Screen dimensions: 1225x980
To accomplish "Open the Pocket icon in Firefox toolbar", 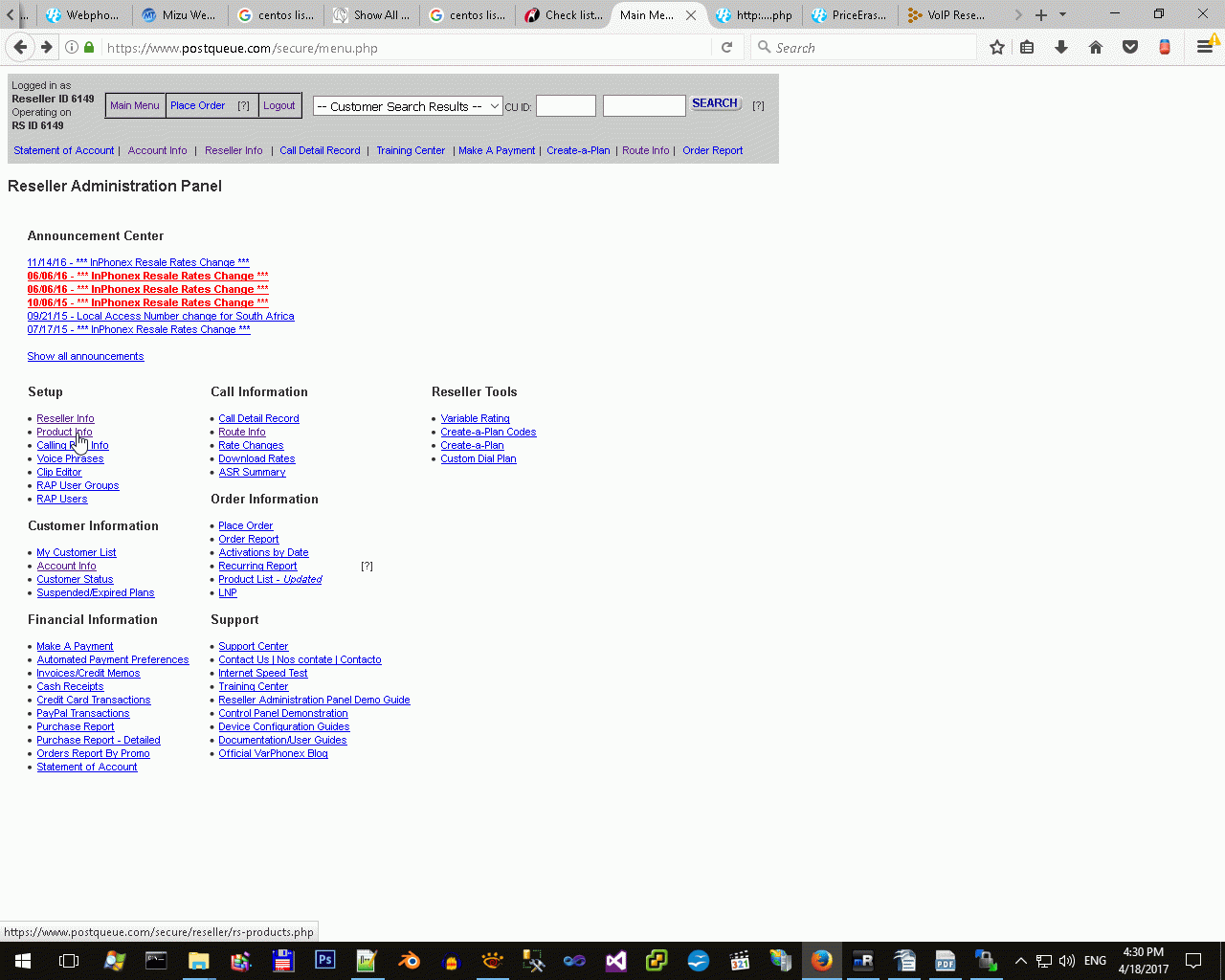I will pyautogui.click(x=1130, y=47).
